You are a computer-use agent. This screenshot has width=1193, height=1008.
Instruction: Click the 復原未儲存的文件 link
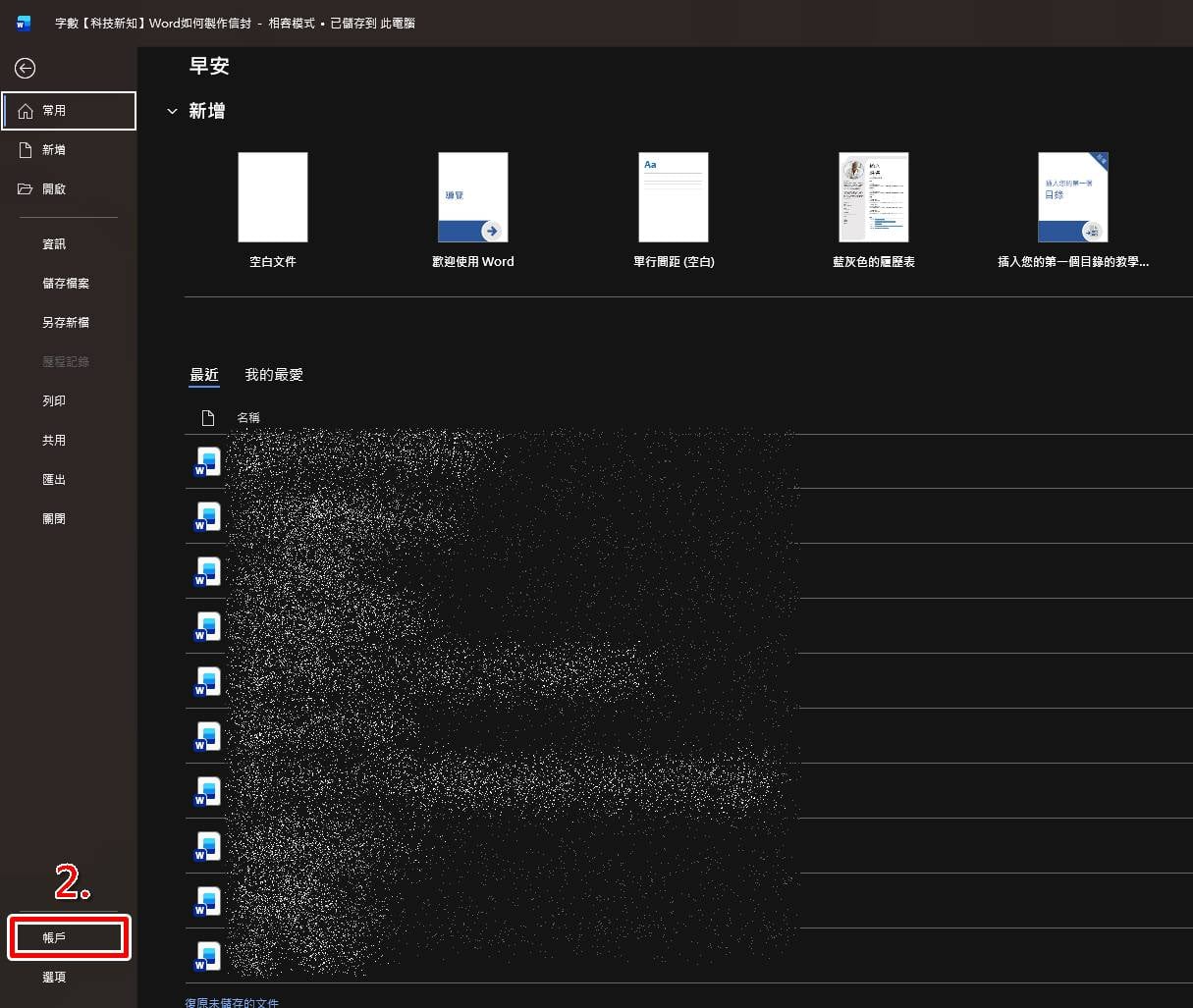(x=232, y=1002)
